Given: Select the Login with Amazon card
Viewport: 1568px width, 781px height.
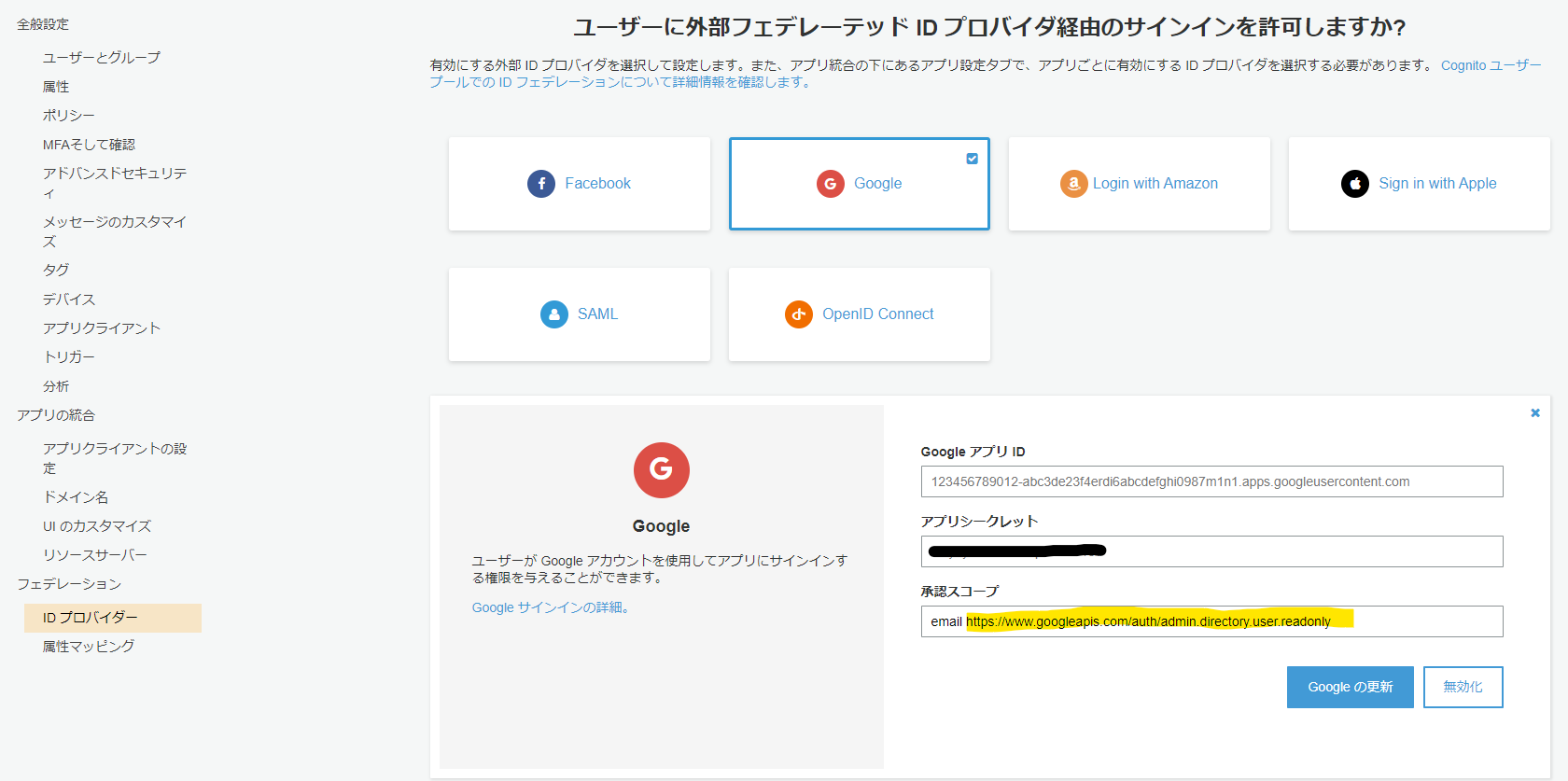Looking at the screenshot, I should [x=1140, y=184].
